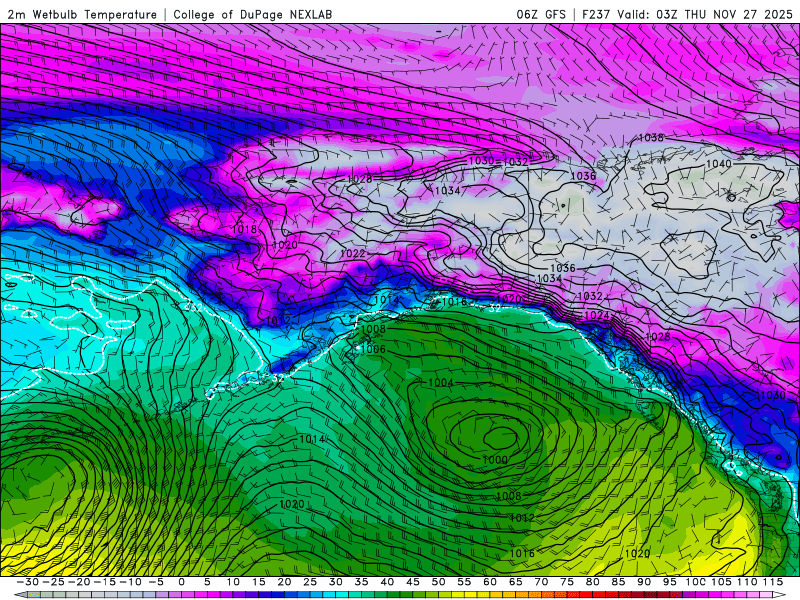Click the -20 value on the color scale
This screenshot has width=800, height=600.
point(79,582)
